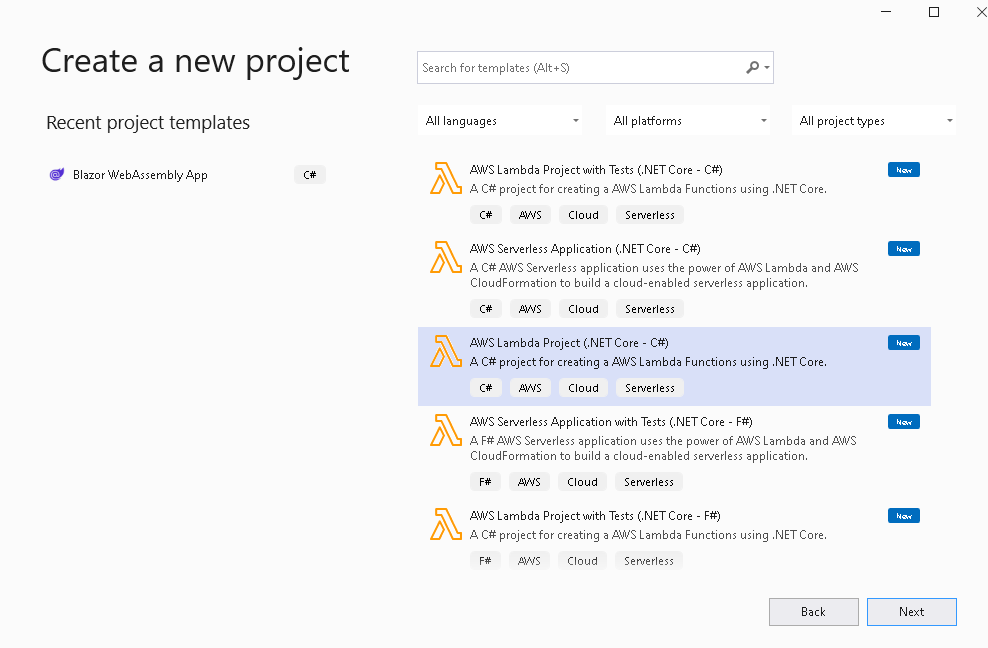Maximize the Create a new project window
The height and width of the screenshot is (648, 988).
pos(934,12)
